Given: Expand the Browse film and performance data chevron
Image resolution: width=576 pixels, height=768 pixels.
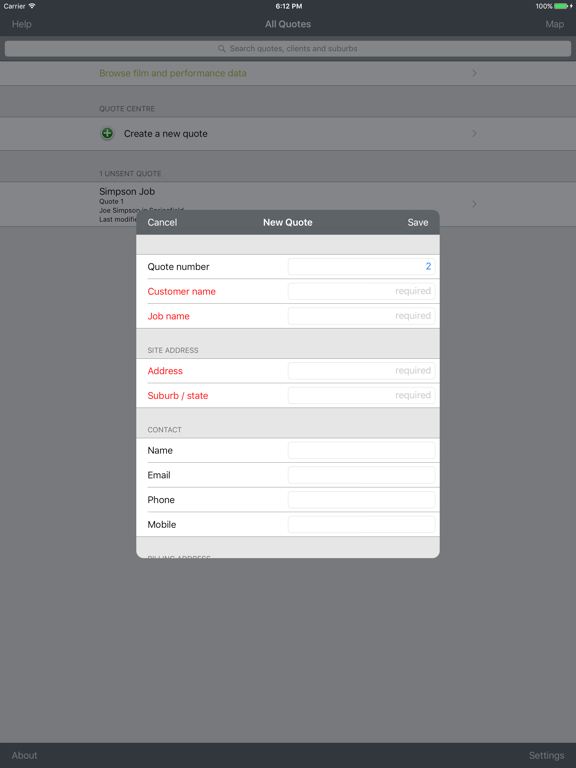Looking at the screenshot, I should click(474, 73).
